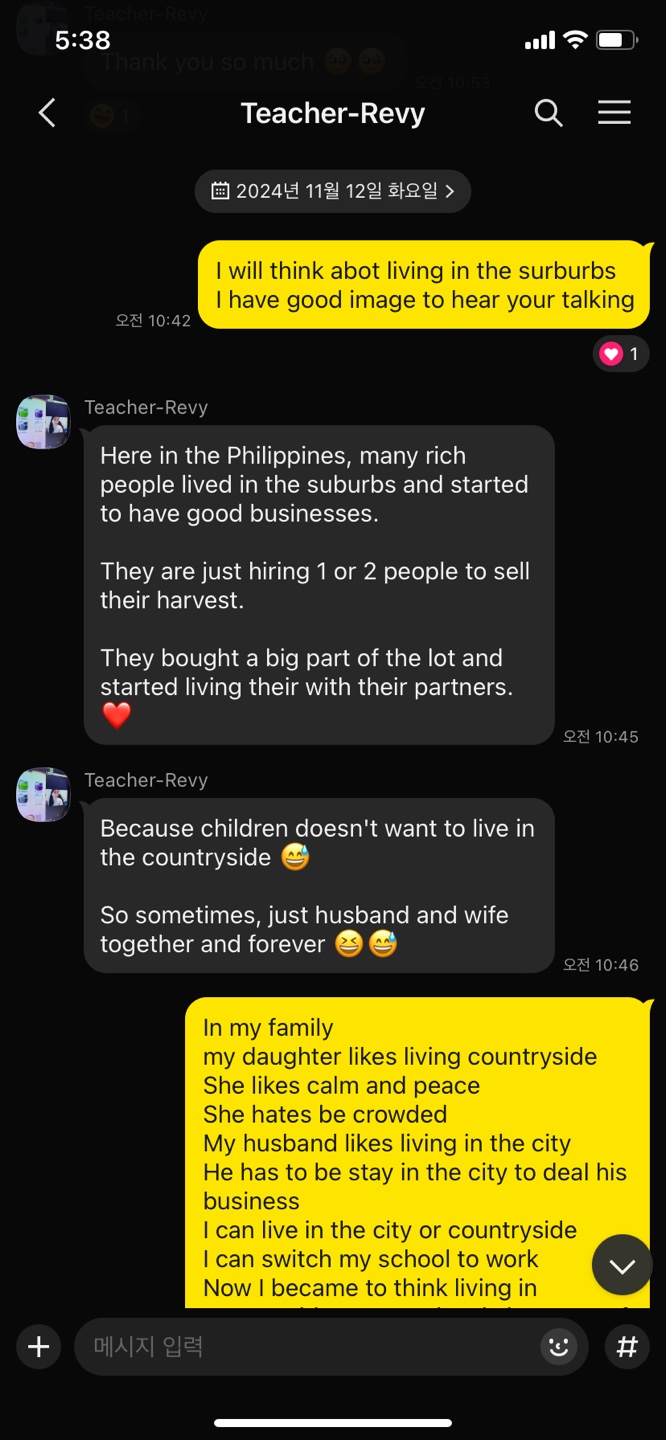Tap sender name above Philippines message

146,407
